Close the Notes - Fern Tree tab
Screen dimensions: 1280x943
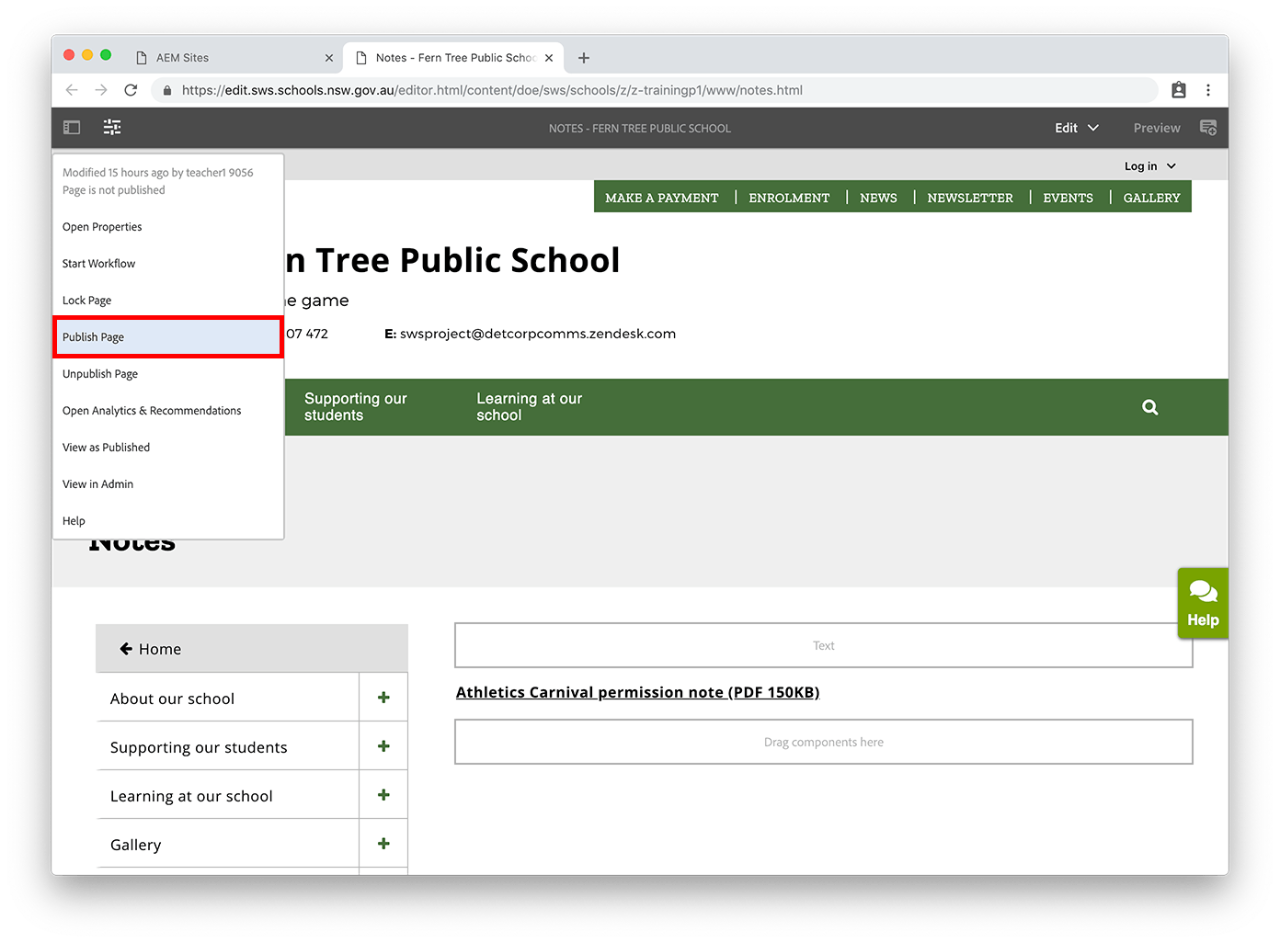pos(549,58)
